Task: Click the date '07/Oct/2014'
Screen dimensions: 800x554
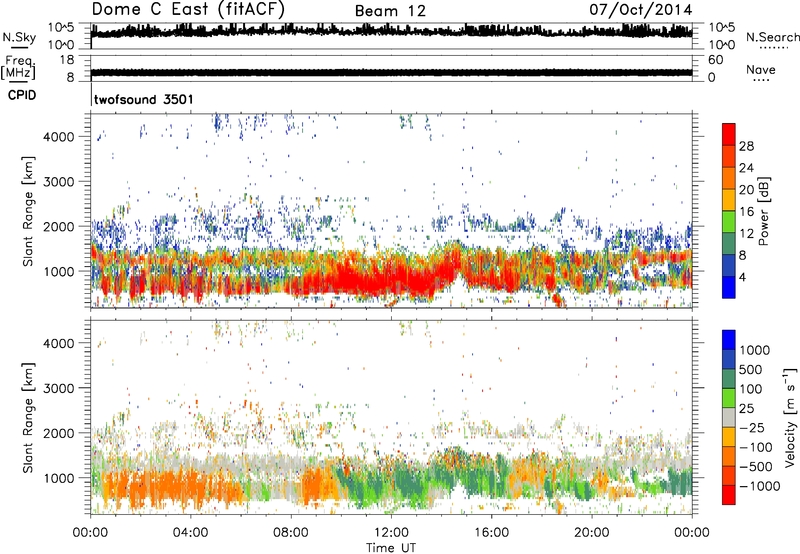Action: (x=641, y=10)
